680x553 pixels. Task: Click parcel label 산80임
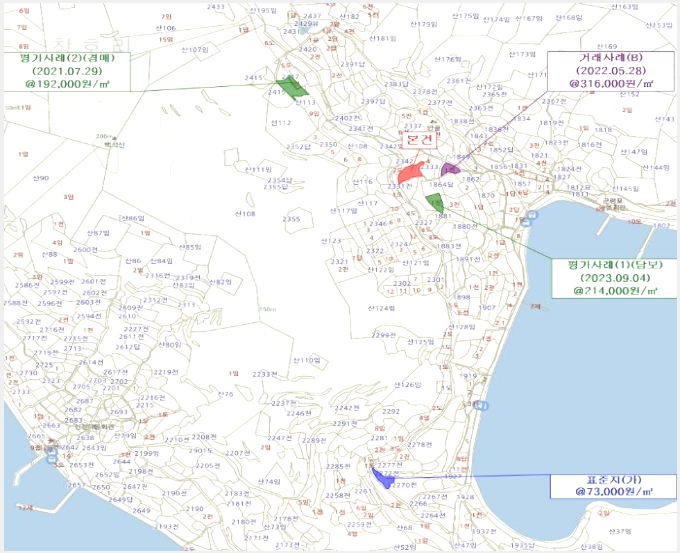click(170, 345)
